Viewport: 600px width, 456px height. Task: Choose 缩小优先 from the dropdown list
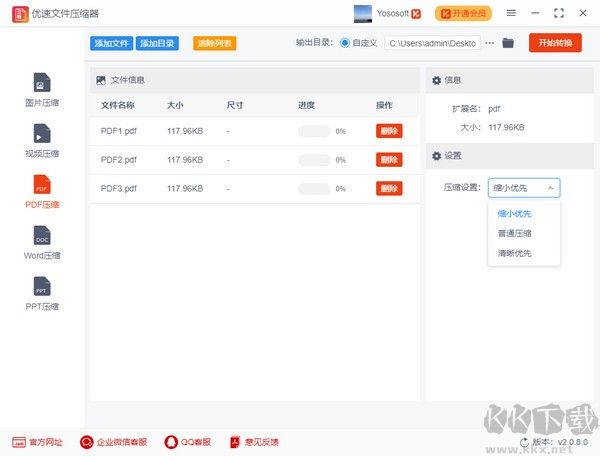pos(515,213)
